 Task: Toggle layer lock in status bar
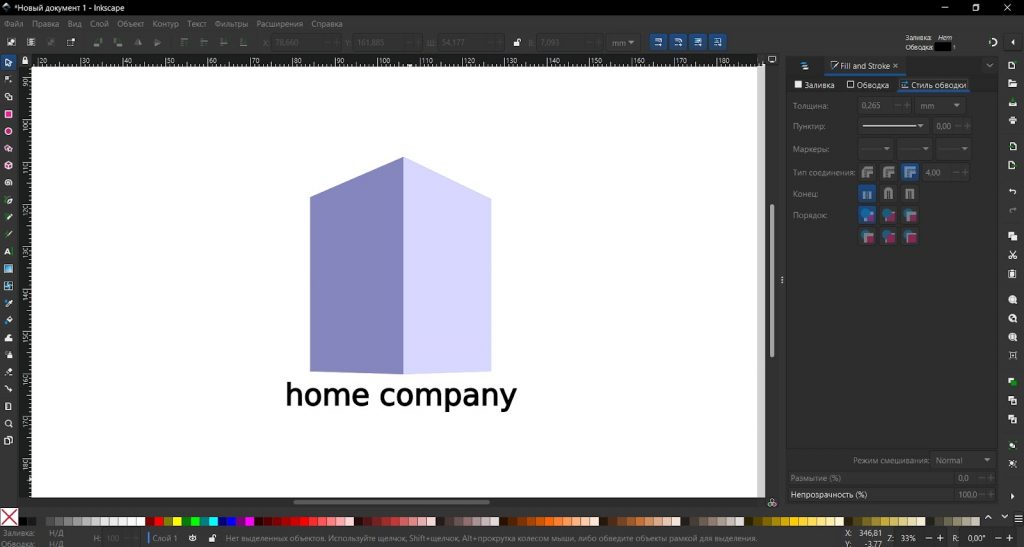[x=212, y=539]
